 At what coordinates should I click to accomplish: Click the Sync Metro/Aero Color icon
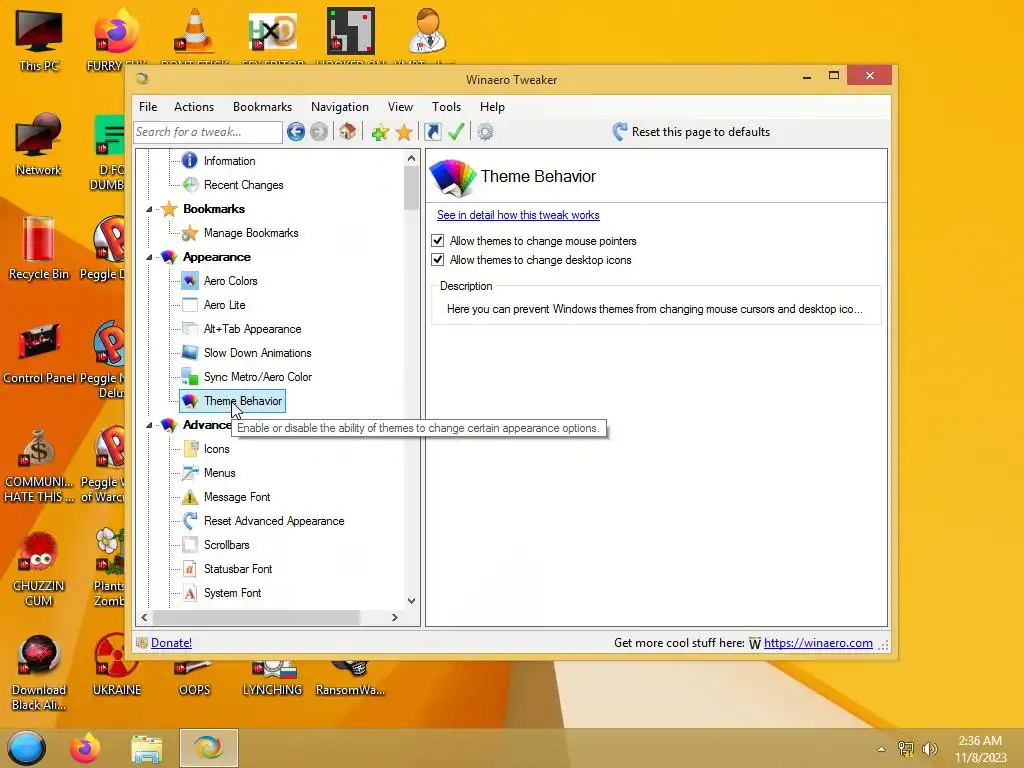[x=190, y=377]
